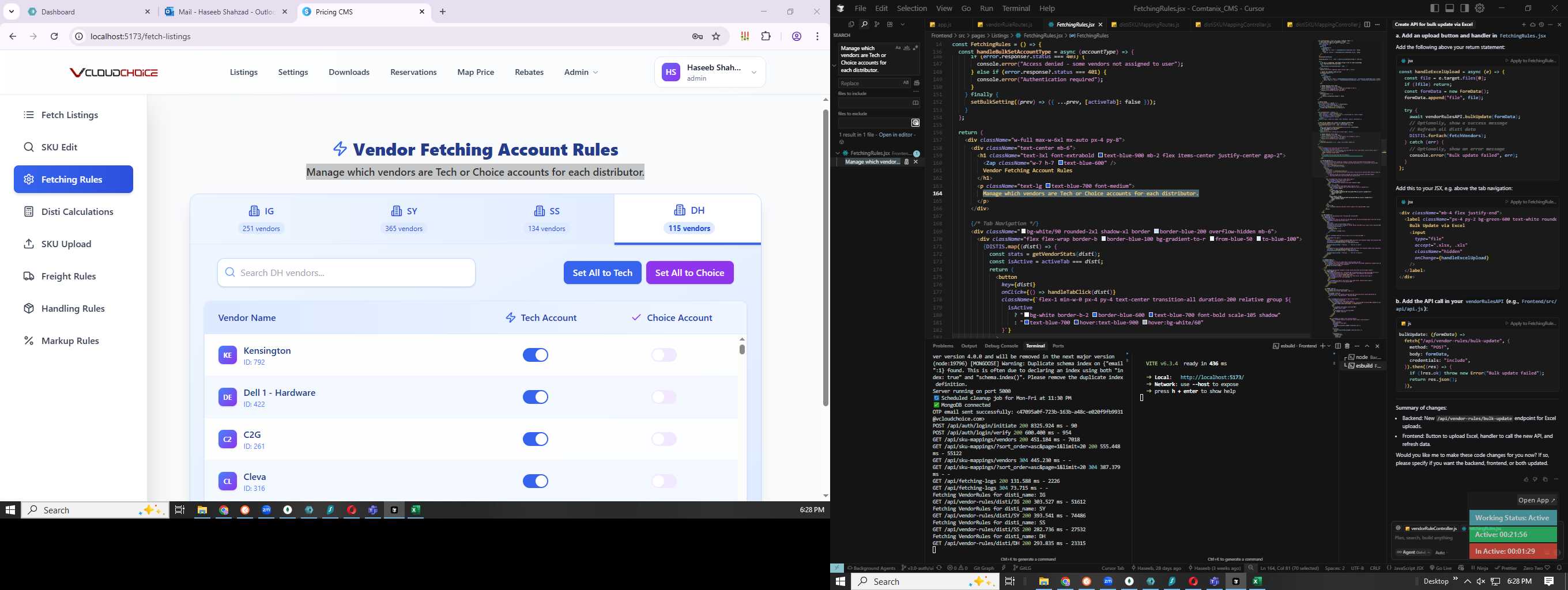
Task: Close the Pricing CMS browser tab
Action: coord(422,12)
